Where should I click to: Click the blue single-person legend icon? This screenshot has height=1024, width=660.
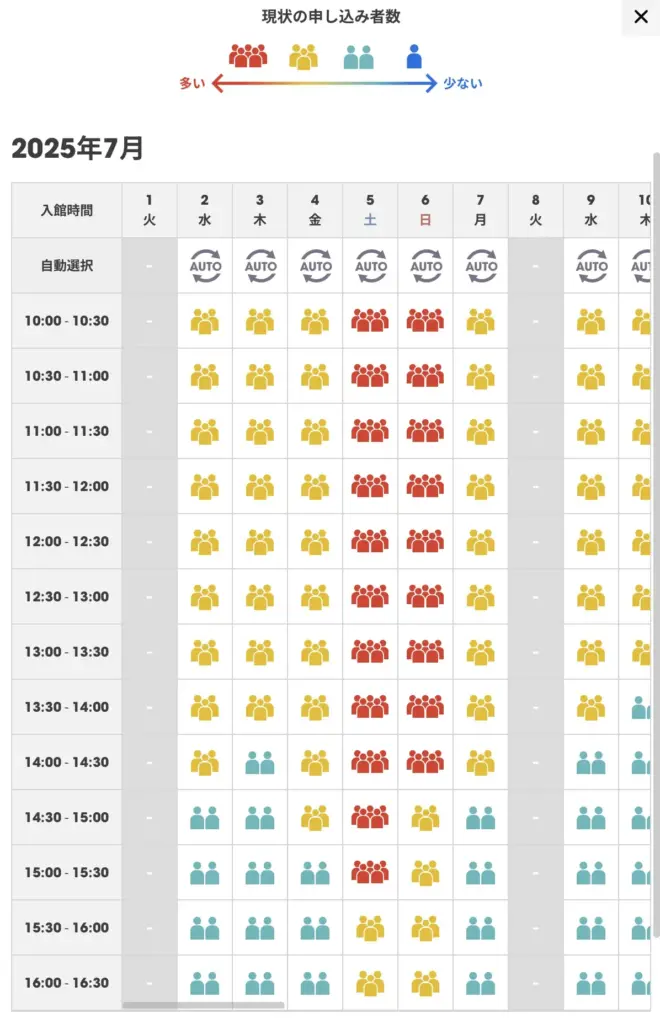[414, 57]
